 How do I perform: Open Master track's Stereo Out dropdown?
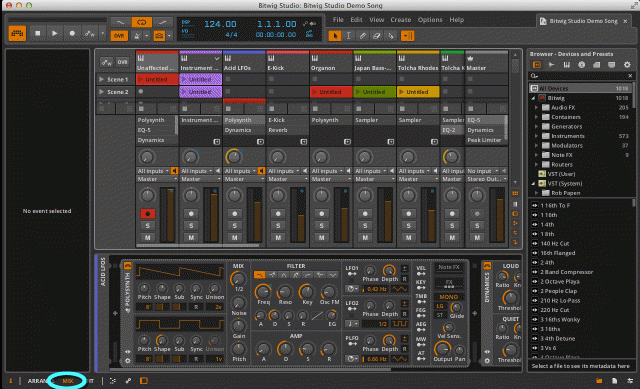pyautogui.click(x=487, y=179)
